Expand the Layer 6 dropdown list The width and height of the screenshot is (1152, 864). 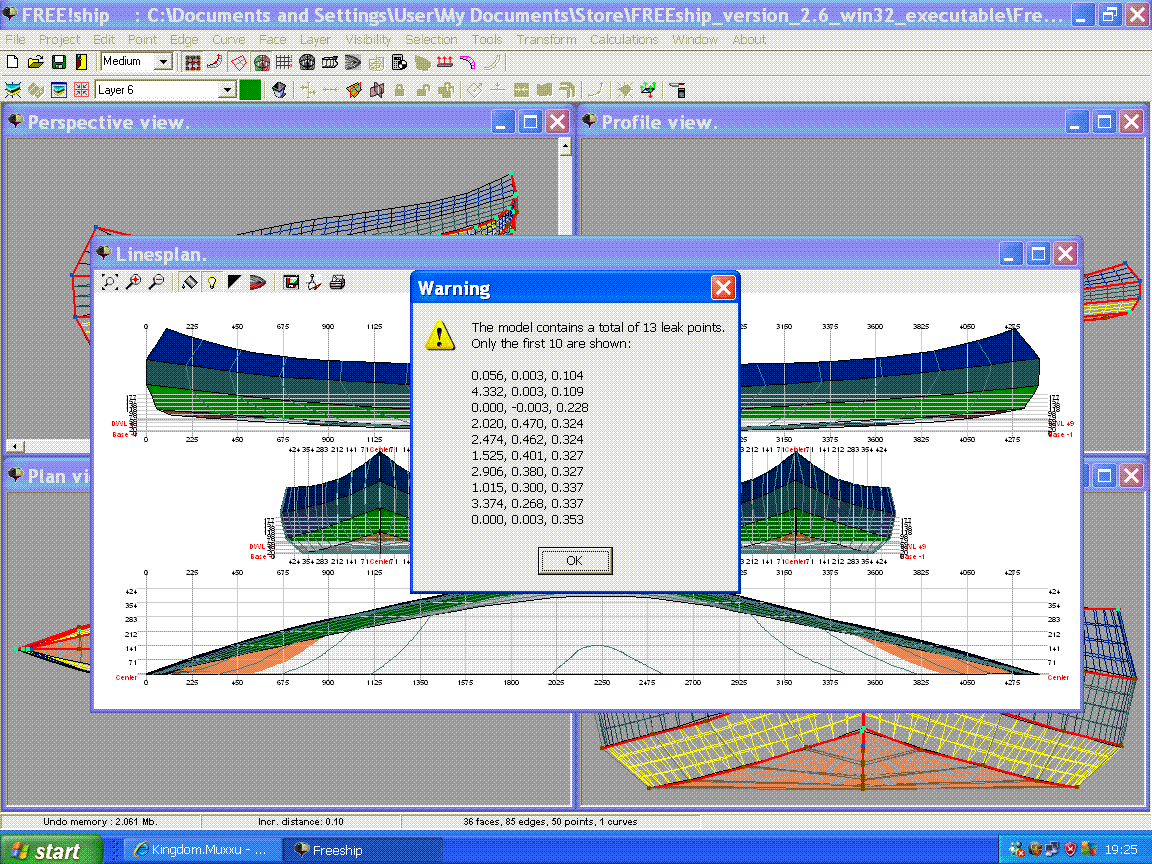(x=228, y=90)
